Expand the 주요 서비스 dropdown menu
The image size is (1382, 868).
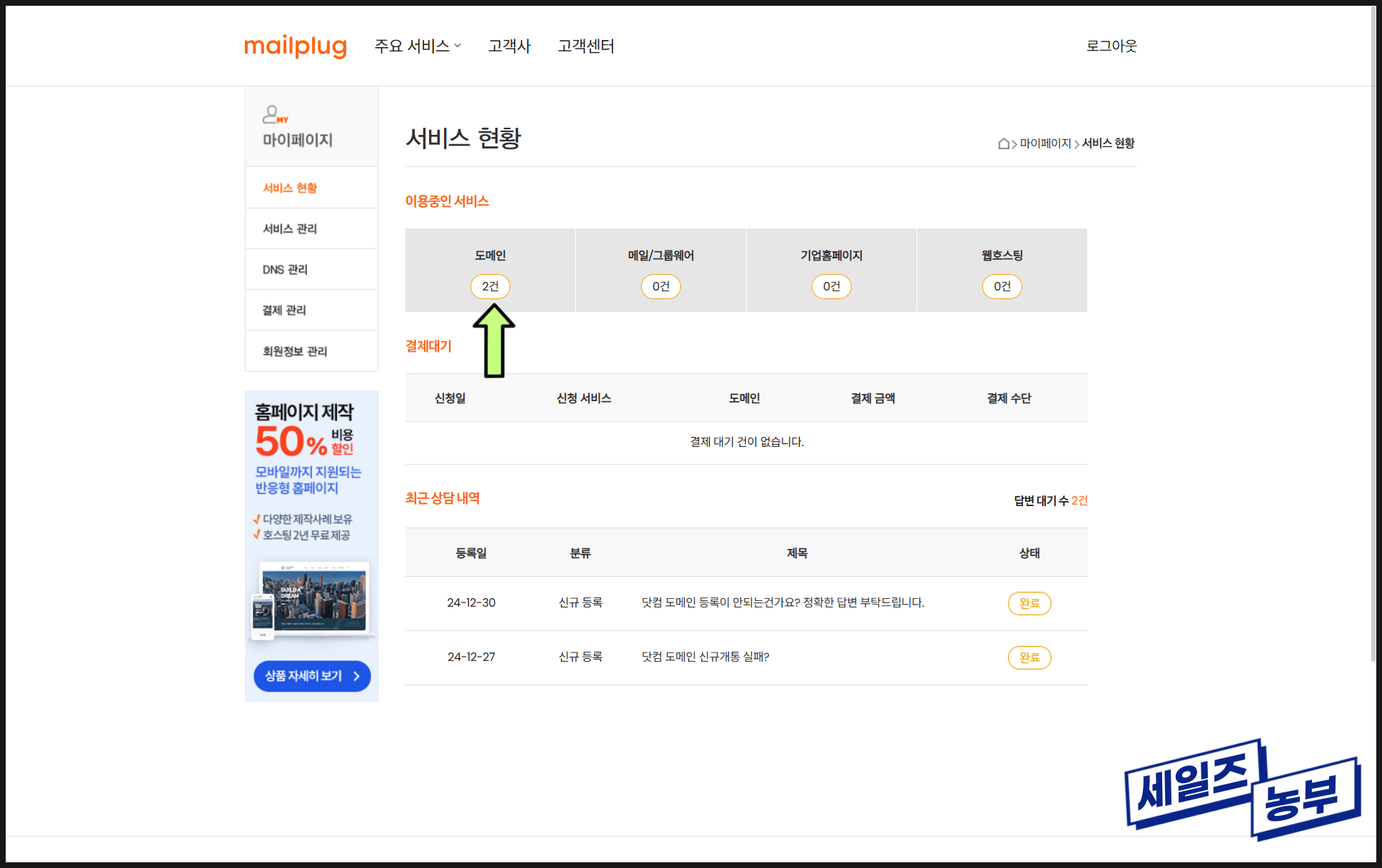point(418,46)
